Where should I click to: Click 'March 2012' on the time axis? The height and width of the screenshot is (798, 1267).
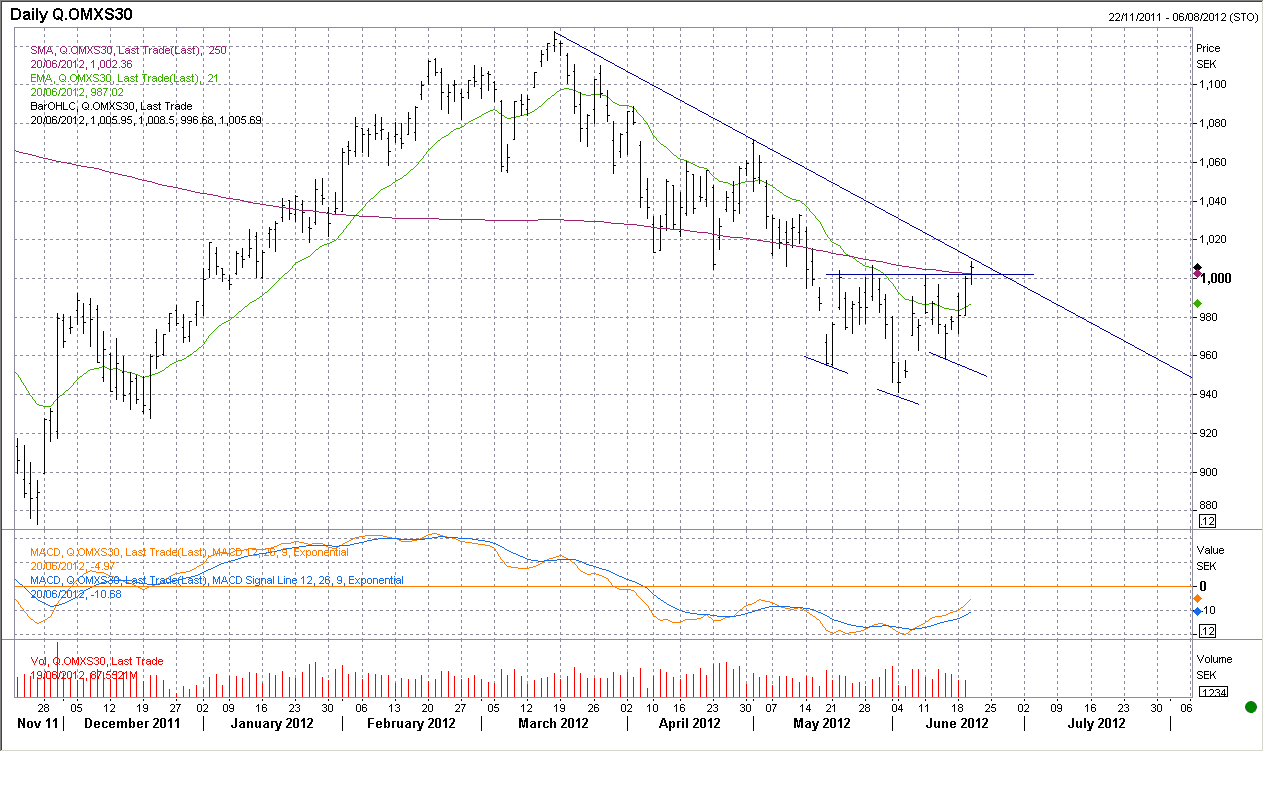click(x=553, y=724)
